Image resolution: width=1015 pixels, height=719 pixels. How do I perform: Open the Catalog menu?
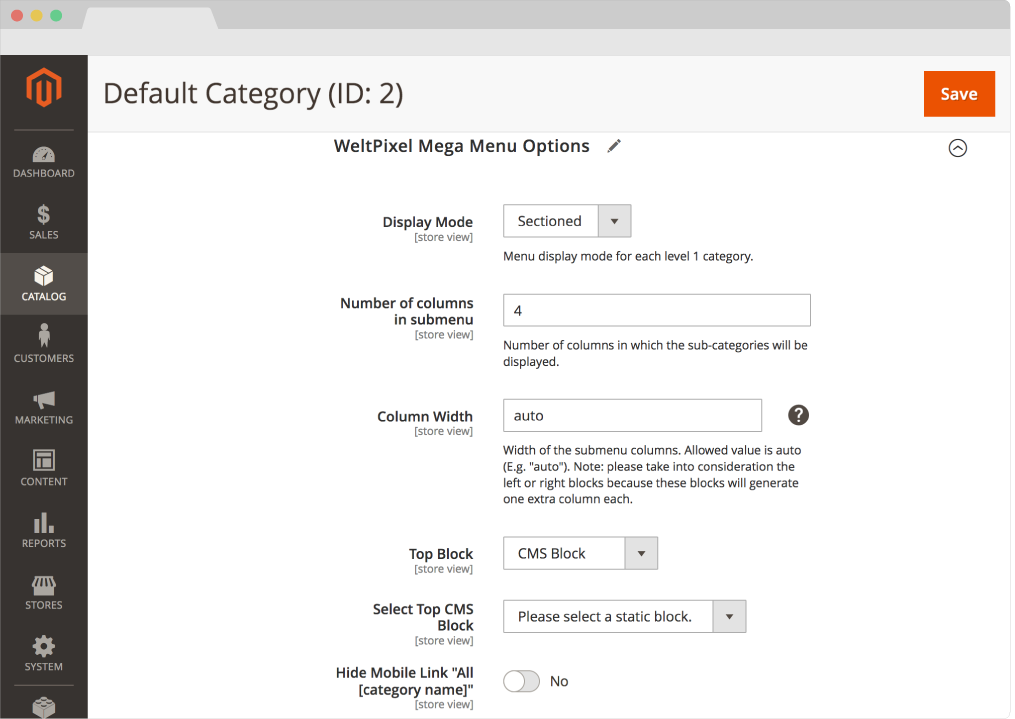[44, 285]
